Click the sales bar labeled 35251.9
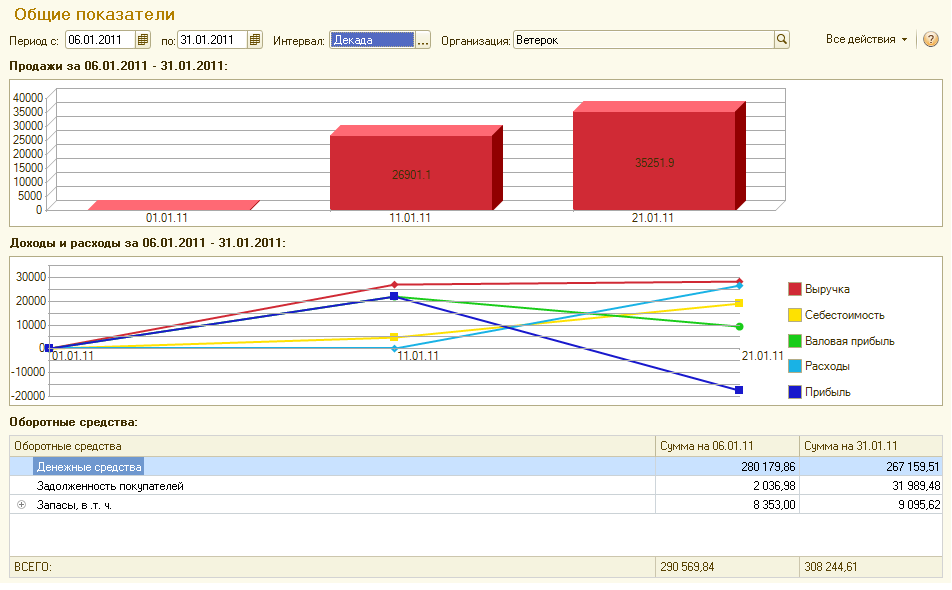 point(654,161)
